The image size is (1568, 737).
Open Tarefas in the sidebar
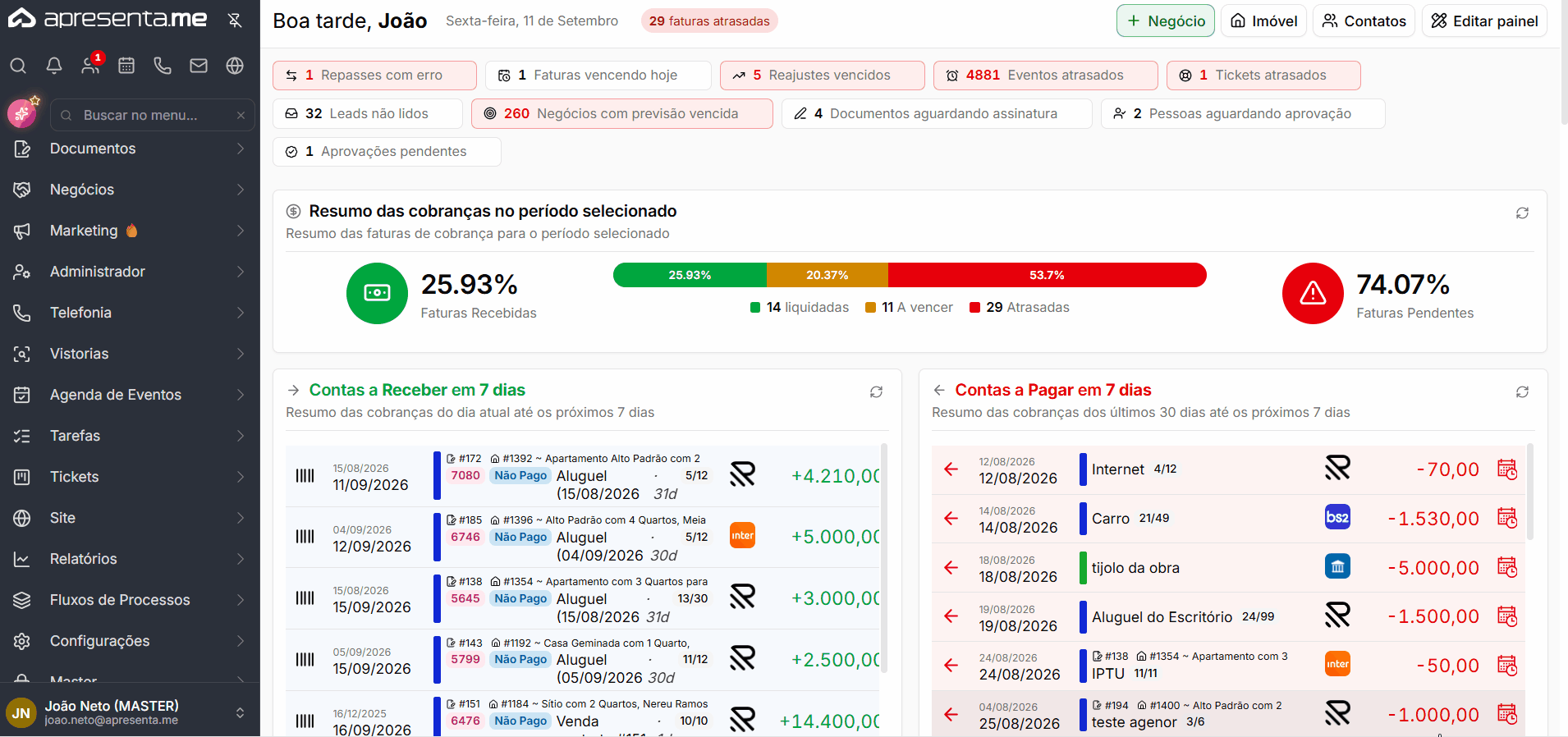pyautogui.click(x=130, y=436)
